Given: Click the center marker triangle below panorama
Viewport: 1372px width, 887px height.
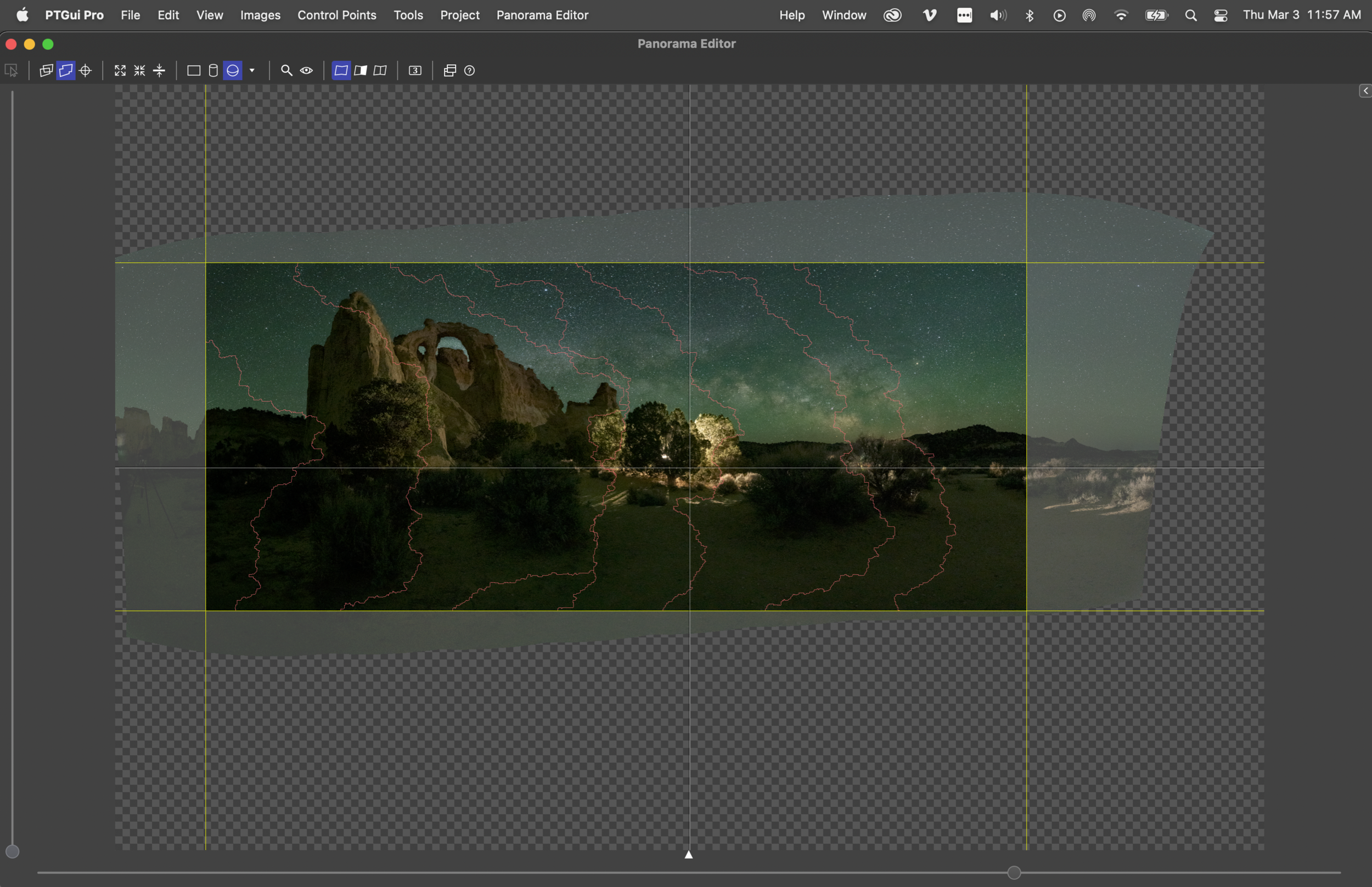Looking at the screenshot, I should (x=689, y=855).
